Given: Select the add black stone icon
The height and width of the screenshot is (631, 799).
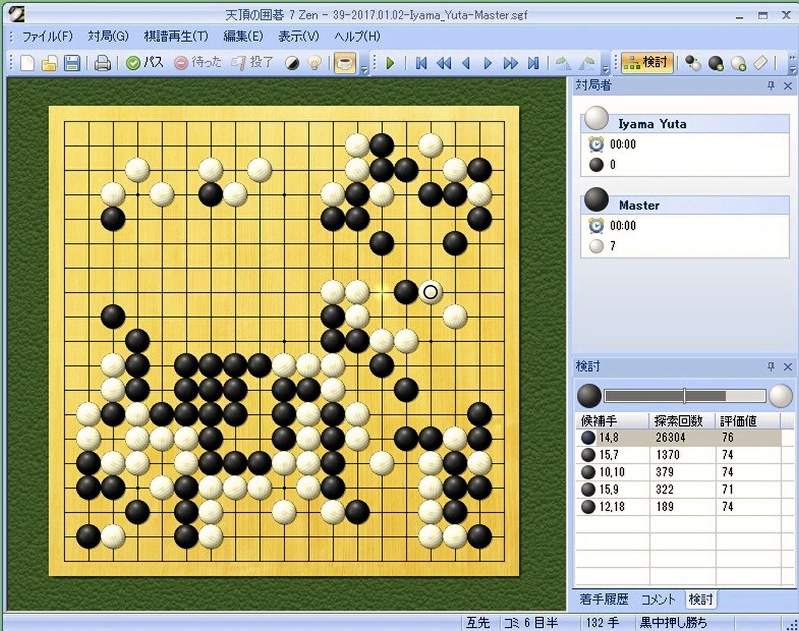Looking at the screenshot, I should [x=716, y=63].
